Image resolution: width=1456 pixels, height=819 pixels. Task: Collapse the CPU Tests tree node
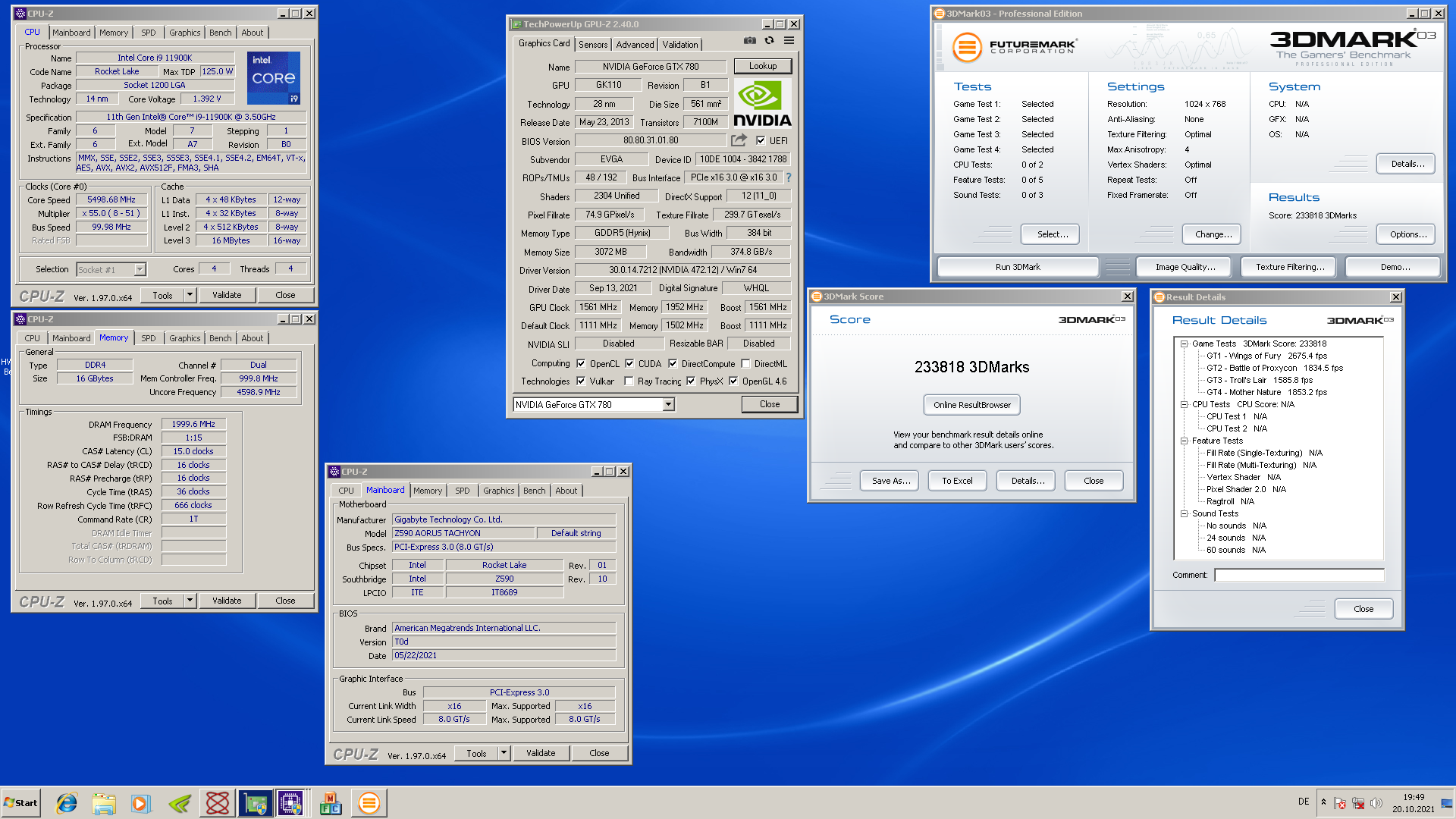coord(1184,404)
